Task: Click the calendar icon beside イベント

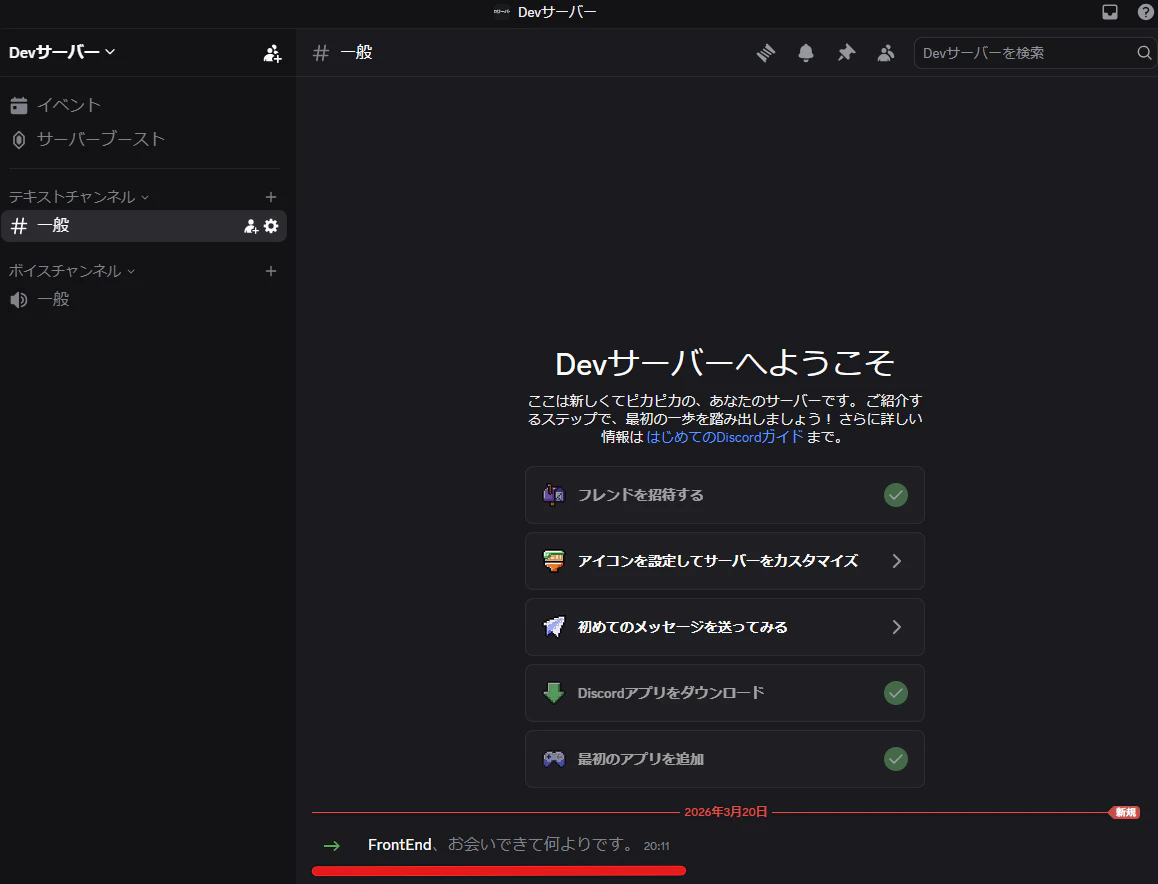Action: pos(19,106)
